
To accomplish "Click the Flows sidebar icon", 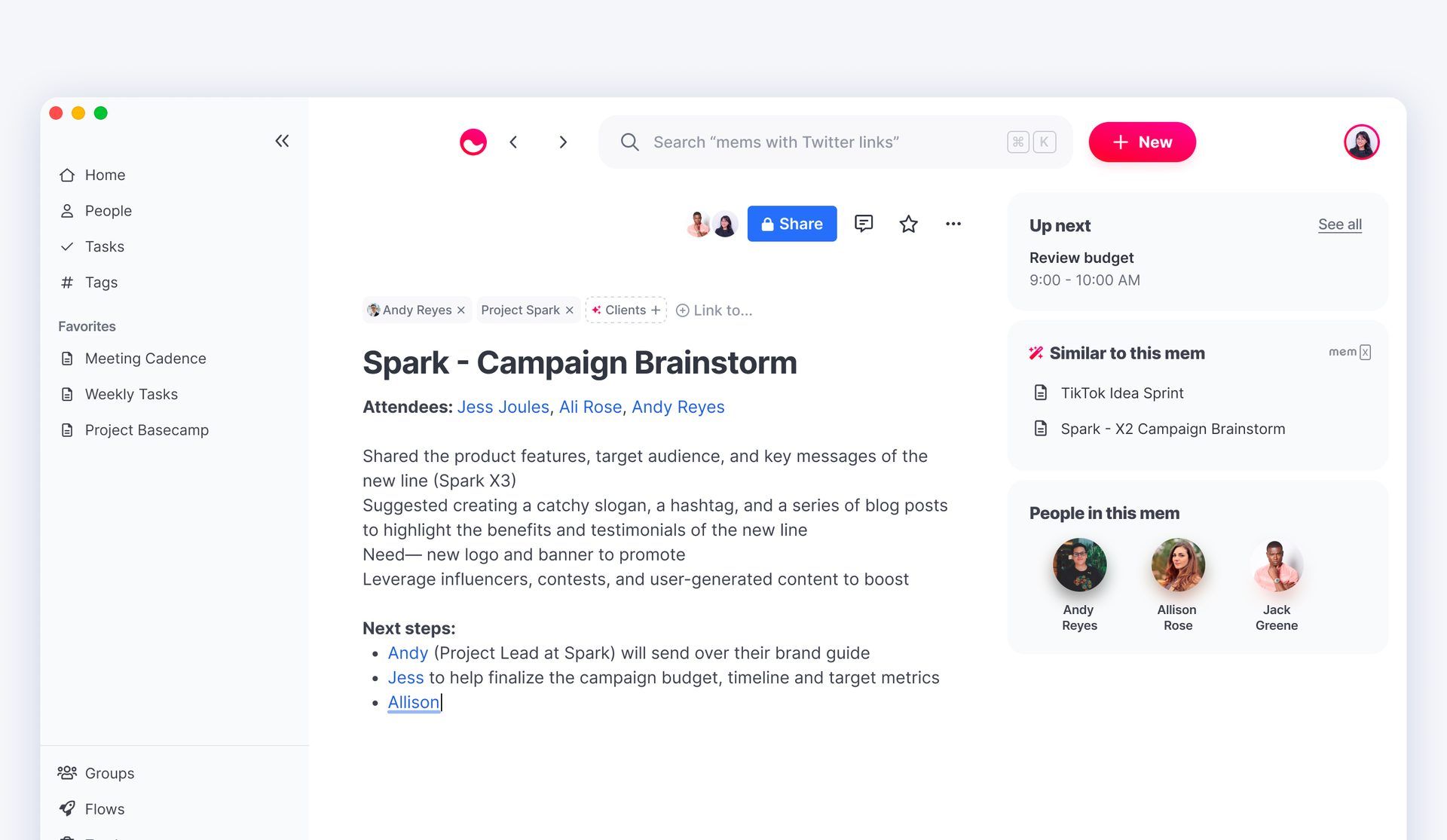I will tap(67, 808).
